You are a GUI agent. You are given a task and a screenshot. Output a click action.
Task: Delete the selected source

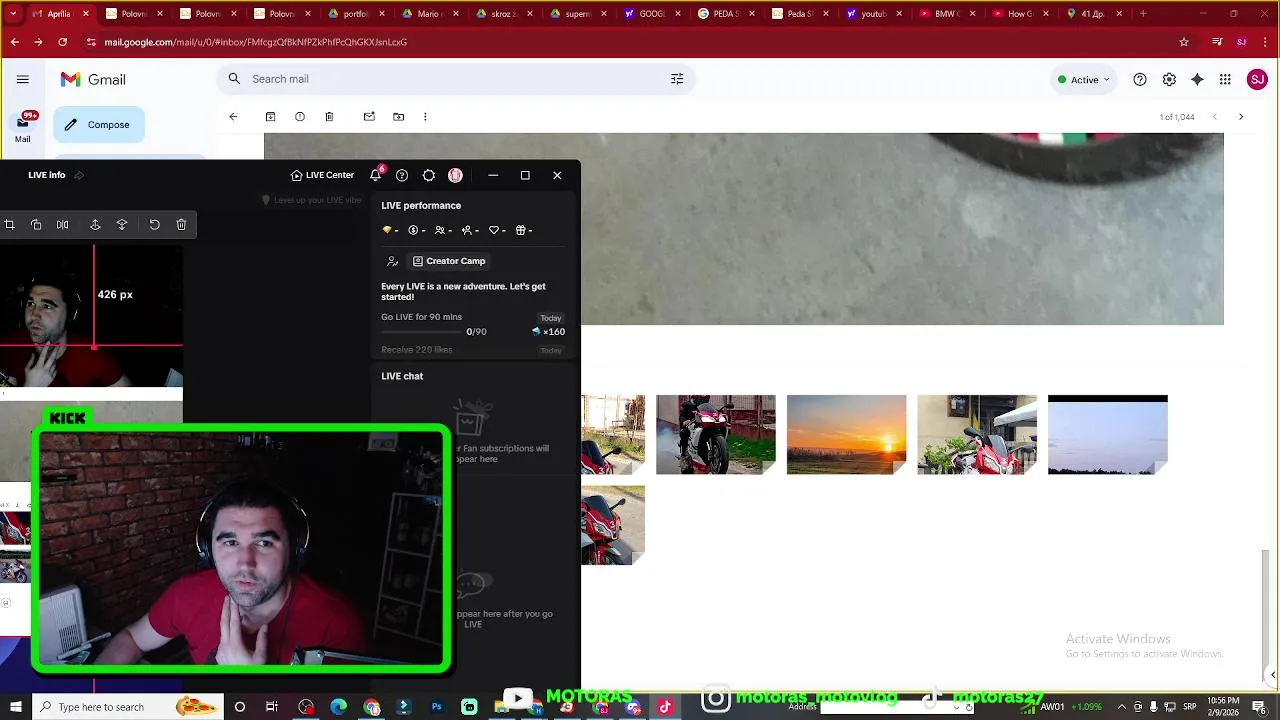pyautogui.click(x=181, y=225)
